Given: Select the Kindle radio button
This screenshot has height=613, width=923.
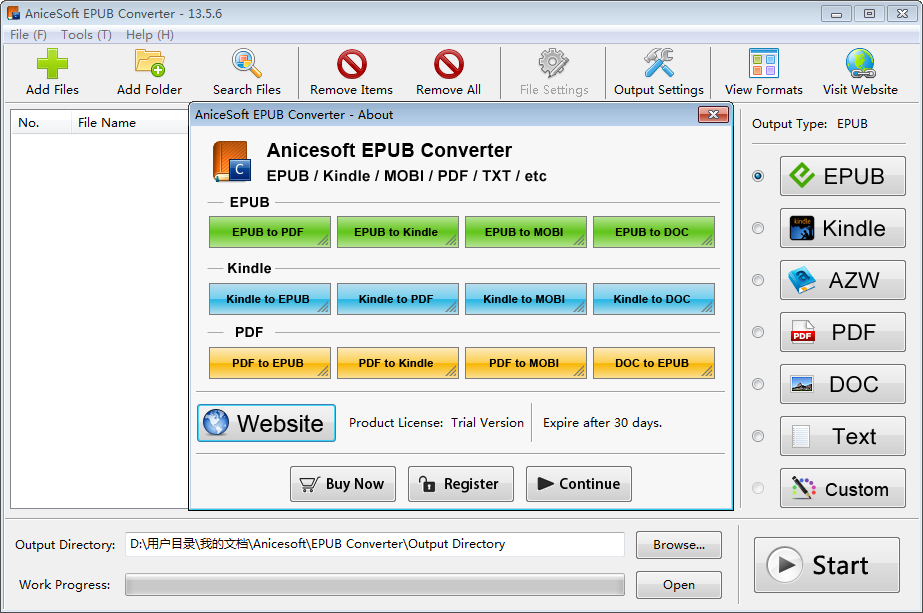Looking at the screenshot, I should [x=758, y=228].
